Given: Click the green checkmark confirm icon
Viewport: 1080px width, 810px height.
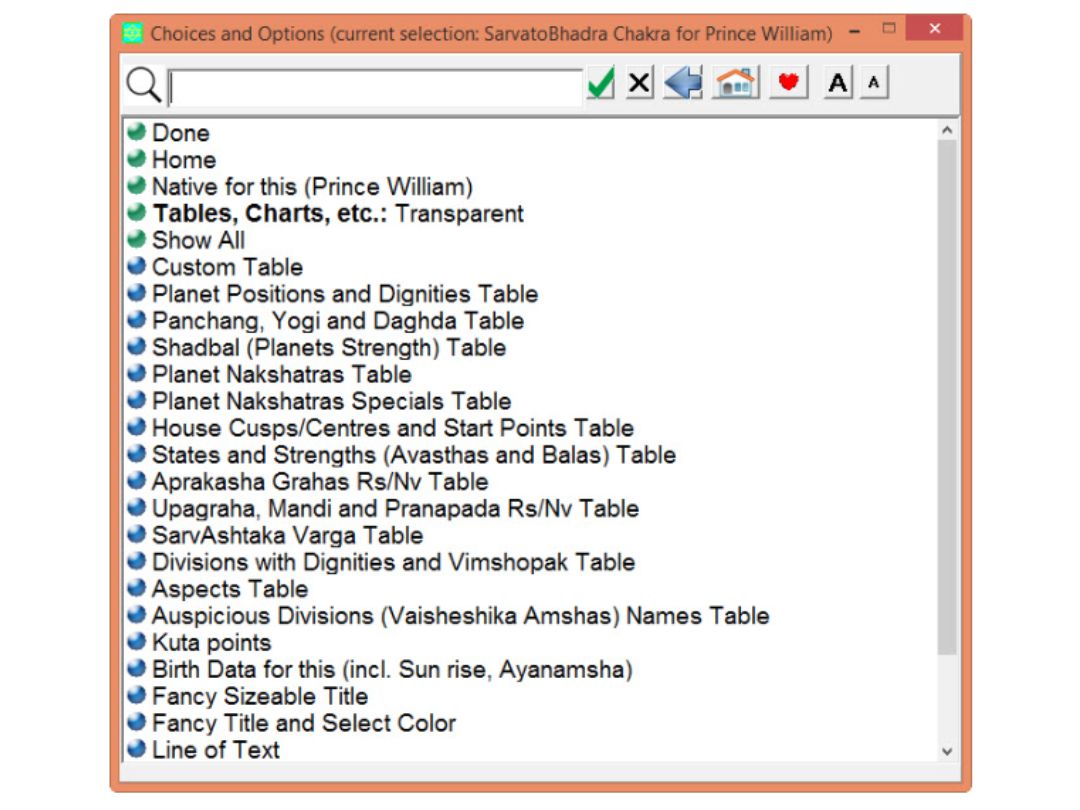Looking at the screenshot, I should pos(601,84).
